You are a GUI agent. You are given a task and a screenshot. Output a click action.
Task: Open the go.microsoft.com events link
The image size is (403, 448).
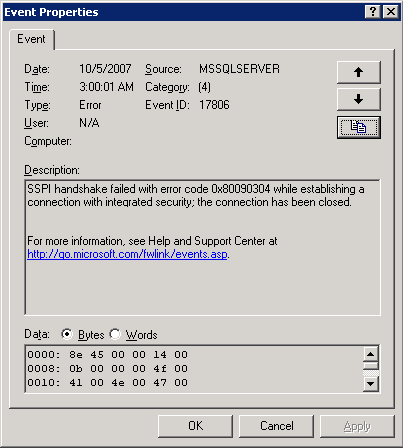point(127,254)
